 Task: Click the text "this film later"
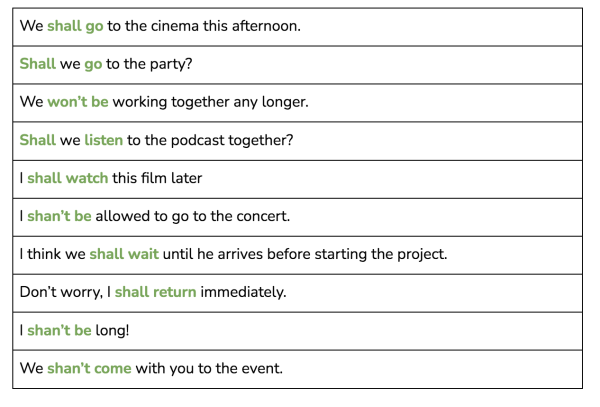pos(157,178)
